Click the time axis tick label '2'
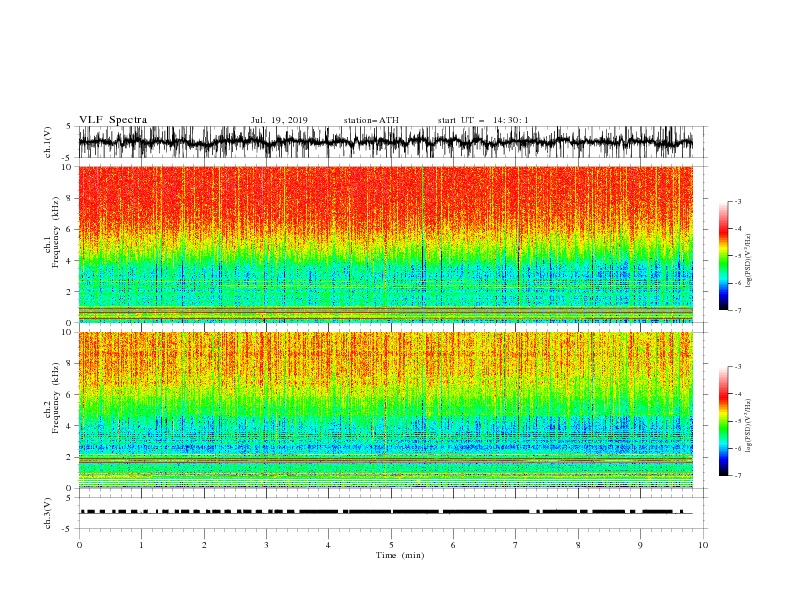Image resolution: width=792 pixels, height=612 pixels. 204,545
